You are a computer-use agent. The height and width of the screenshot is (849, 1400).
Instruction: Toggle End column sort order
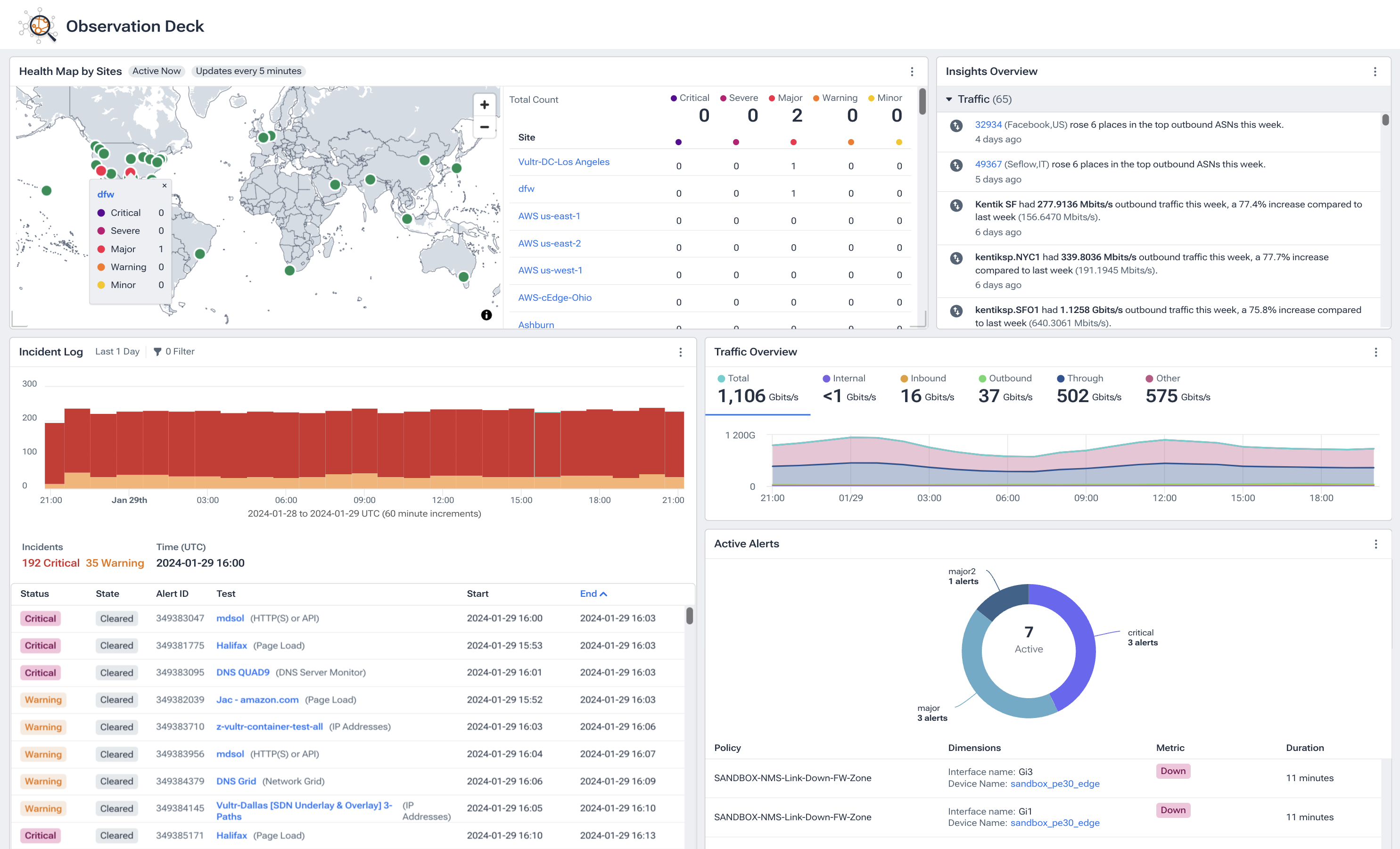593,593
